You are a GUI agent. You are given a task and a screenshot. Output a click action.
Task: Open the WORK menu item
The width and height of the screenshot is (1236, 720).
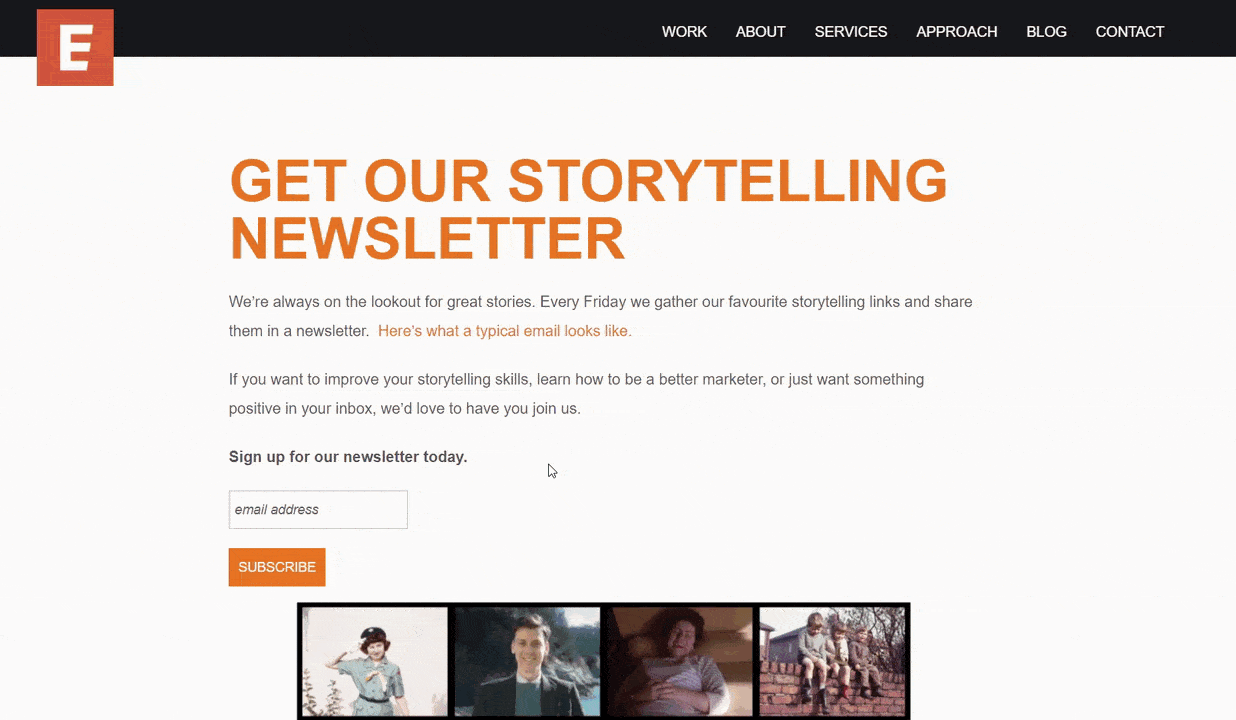pyautogui.click(x=684, y=32)
